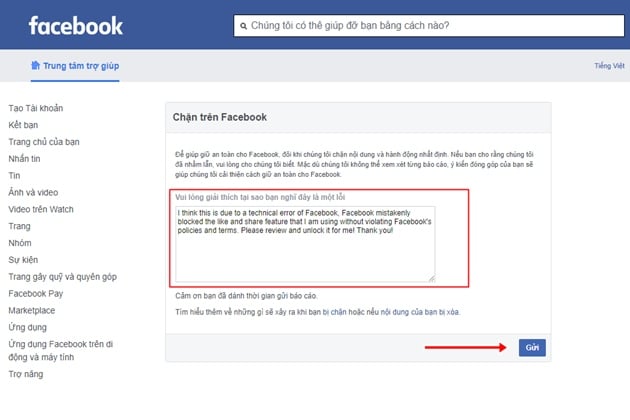Open Ảnh và video help topic

tap(33, 193)
